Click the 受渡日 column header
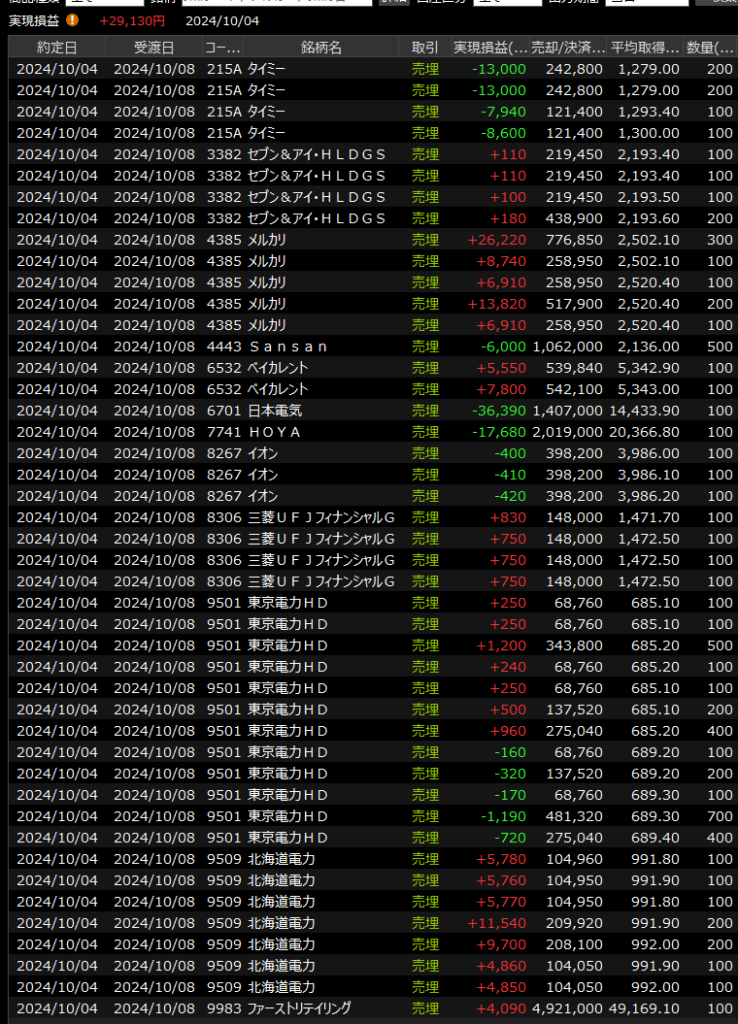The height and width of the screenshot is (1024, 738). click(x=153, y=48)
